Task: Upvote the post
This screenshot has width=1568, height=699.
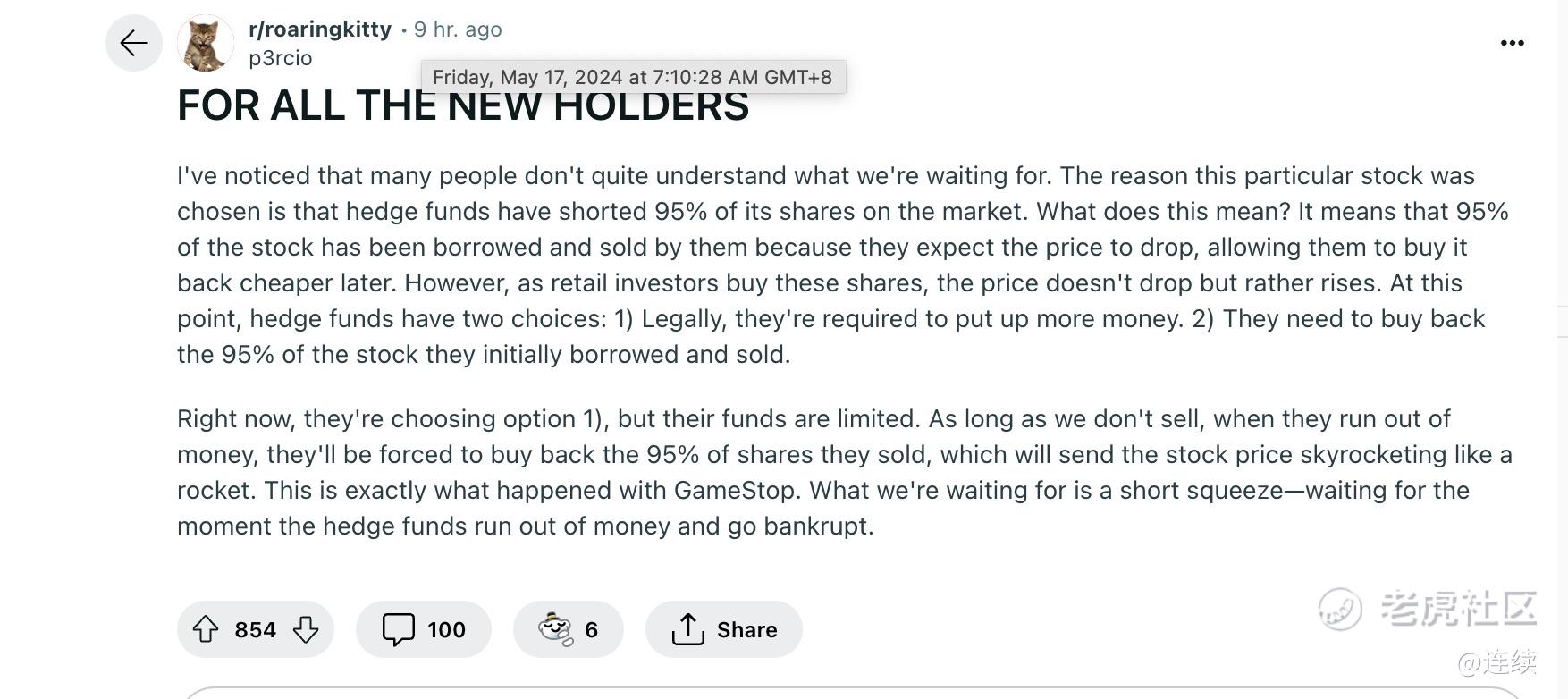Action: [206, 629]
